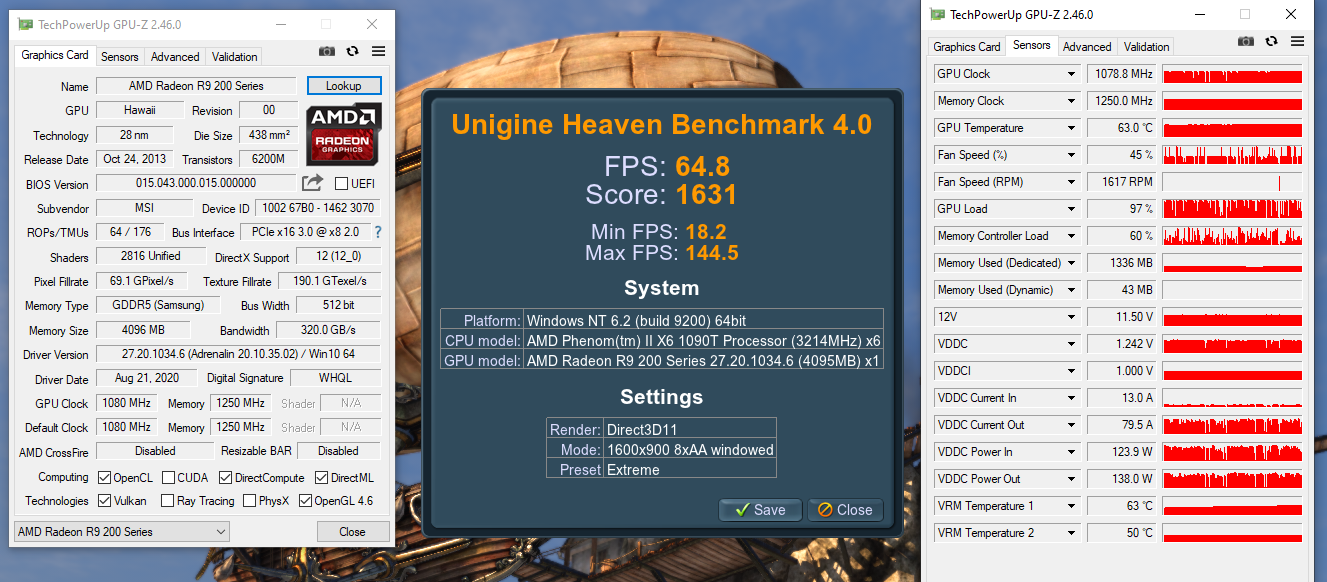Click the CPU model row in benchmark results
Image resolution: width=1327 pixels, height=582 pixels.
click(x=661, y=340)
